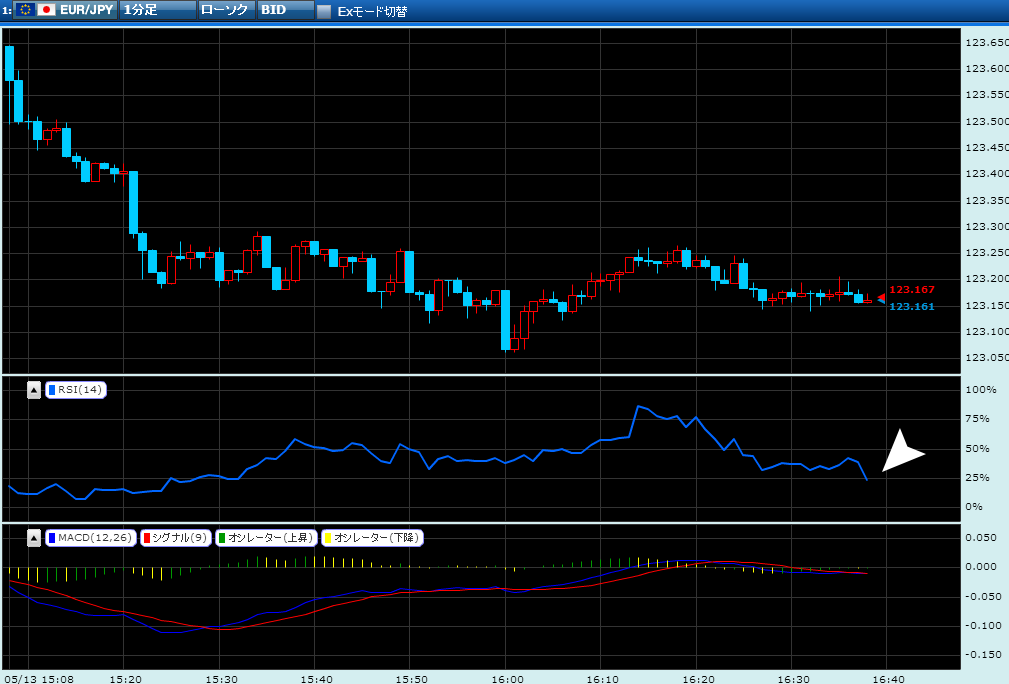Image resolution: width=1009 pixels, height=684 pixels.
Task: Click the 75% RSI scale label
Action: pyautogui.click(x=977, y=419)
